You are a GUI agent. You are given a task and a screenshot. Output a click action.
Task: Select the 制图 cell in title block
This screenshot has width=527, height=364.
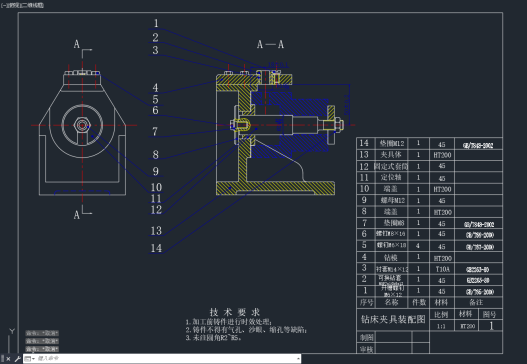coord(366,337)
